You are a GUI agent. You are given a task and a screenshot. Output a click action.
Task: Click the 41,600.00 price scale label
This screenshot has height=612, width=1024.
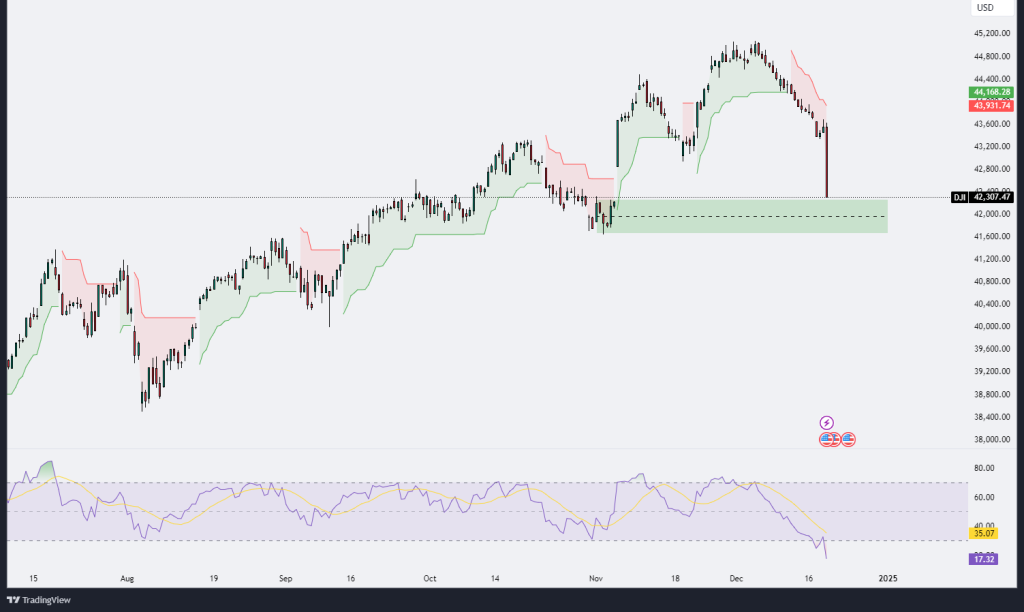[x=992, y=236]
